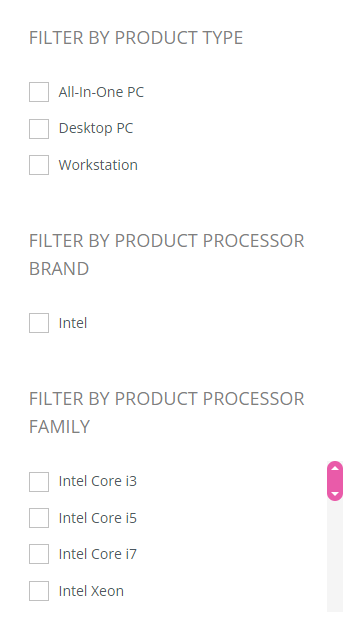This screenshot has height=632, width=360.
Task: Click the Desktop PC label text
Action: tap(96, 128)
